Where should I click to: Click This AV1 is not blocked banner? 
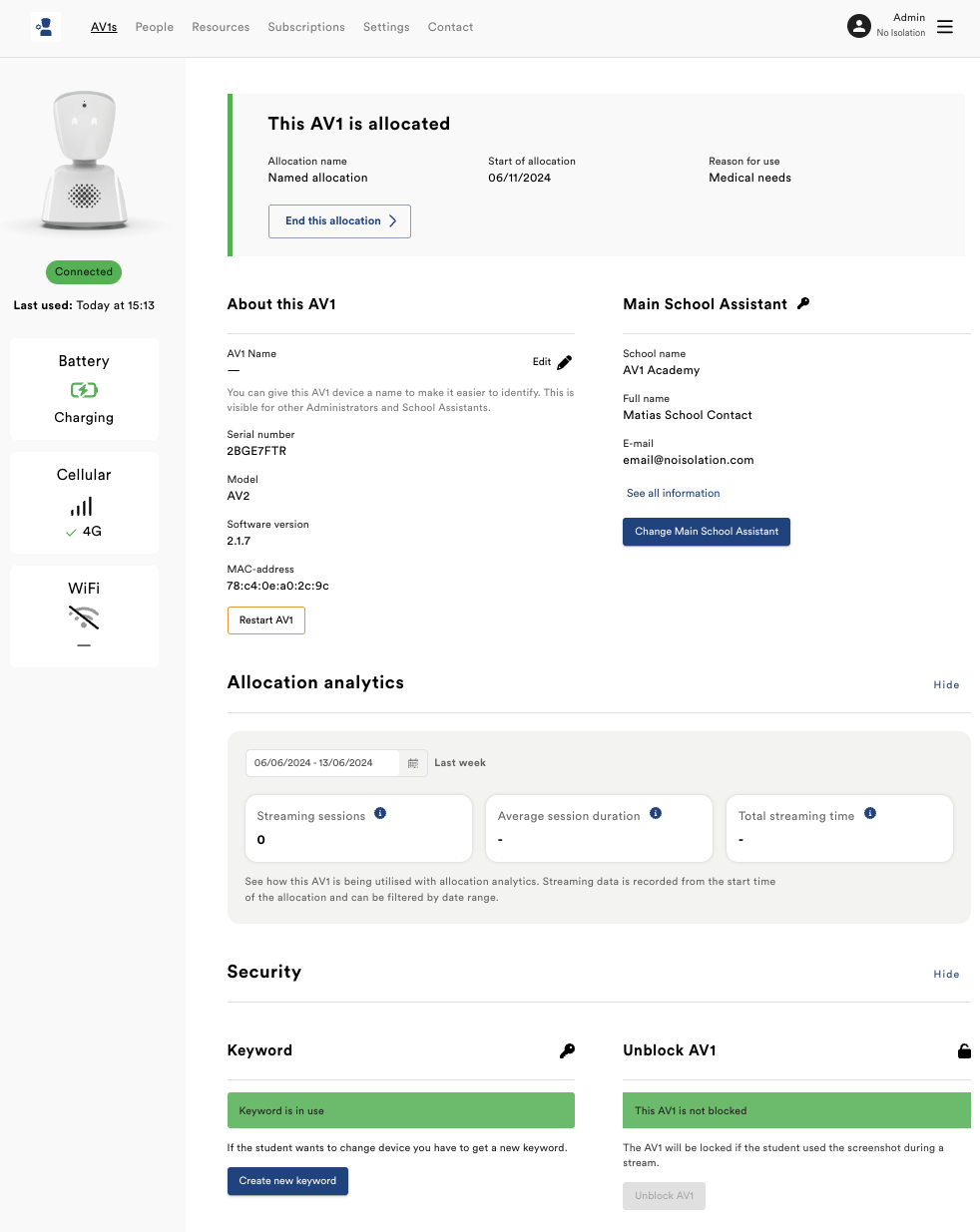pos(796,1110)
